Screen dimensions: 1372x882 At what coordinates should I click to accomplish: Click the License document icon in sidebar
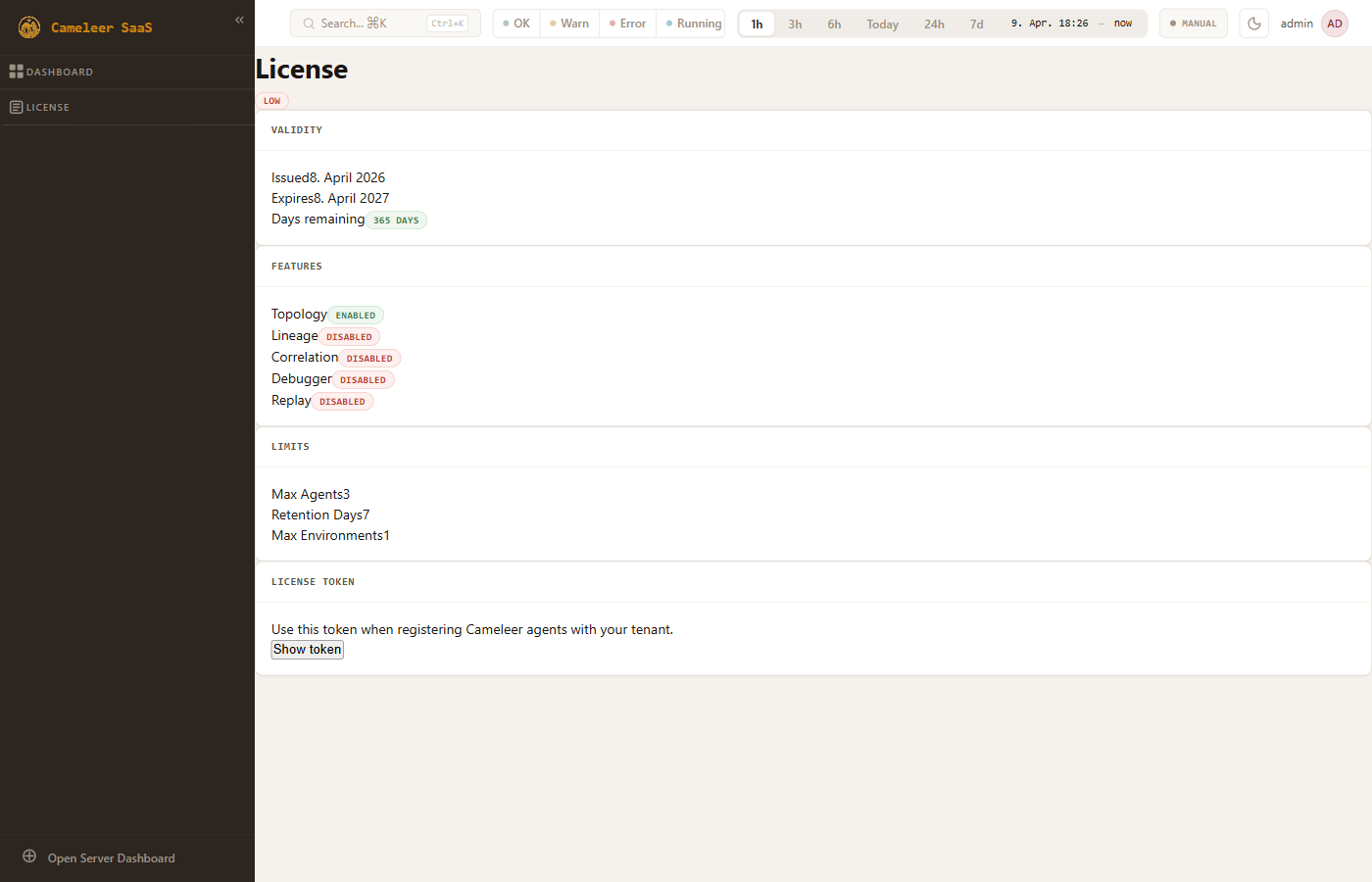pyautogui.click(x=16, y=107)
